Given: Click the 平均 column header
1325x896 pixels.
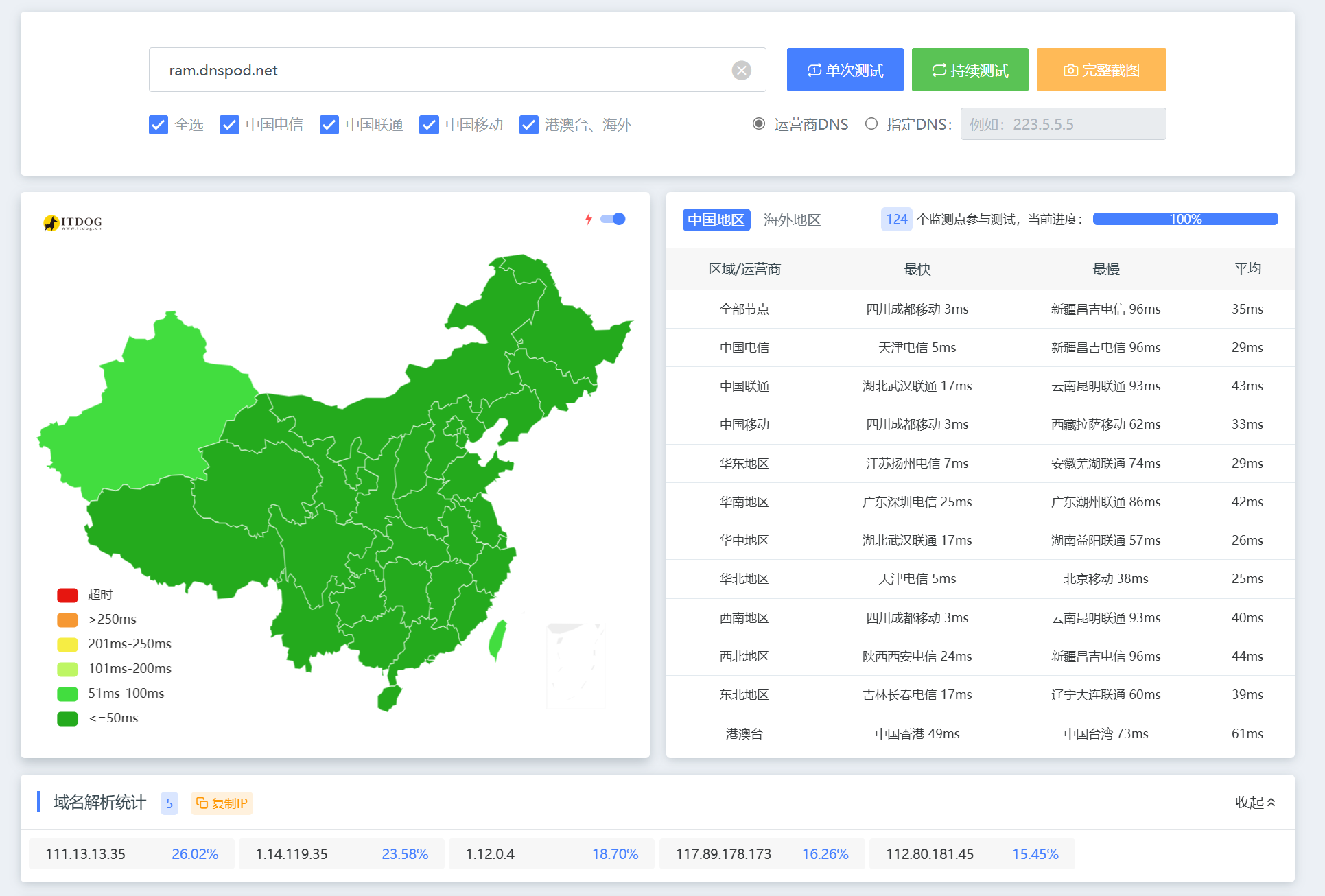Looking at the screenshot, I should coord(1247,269).
